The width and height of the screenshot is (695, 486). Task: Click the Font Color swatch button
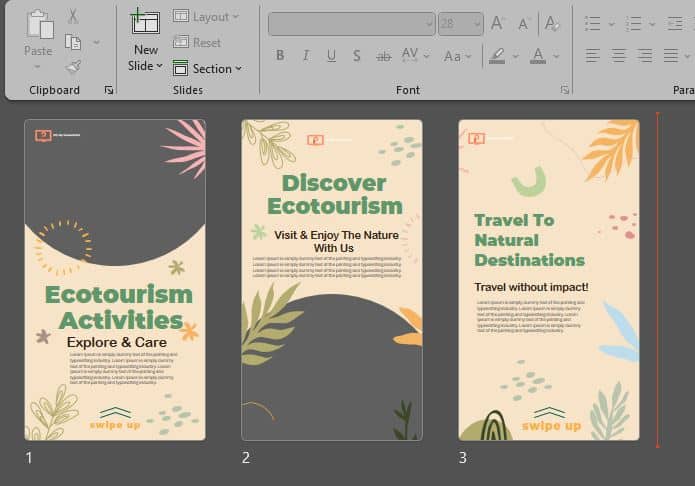pos(538,56)
